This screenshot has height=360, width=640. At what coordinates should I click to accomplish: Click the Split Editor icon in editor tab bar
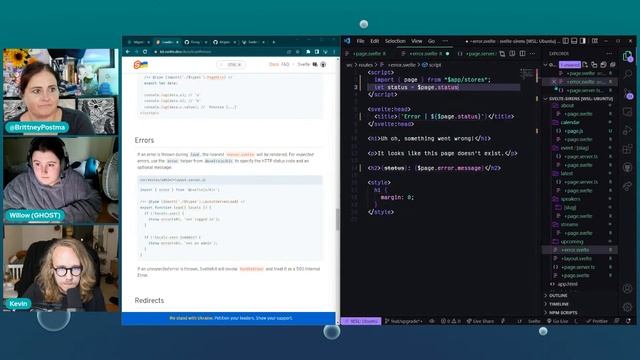[x=522, y=53]
